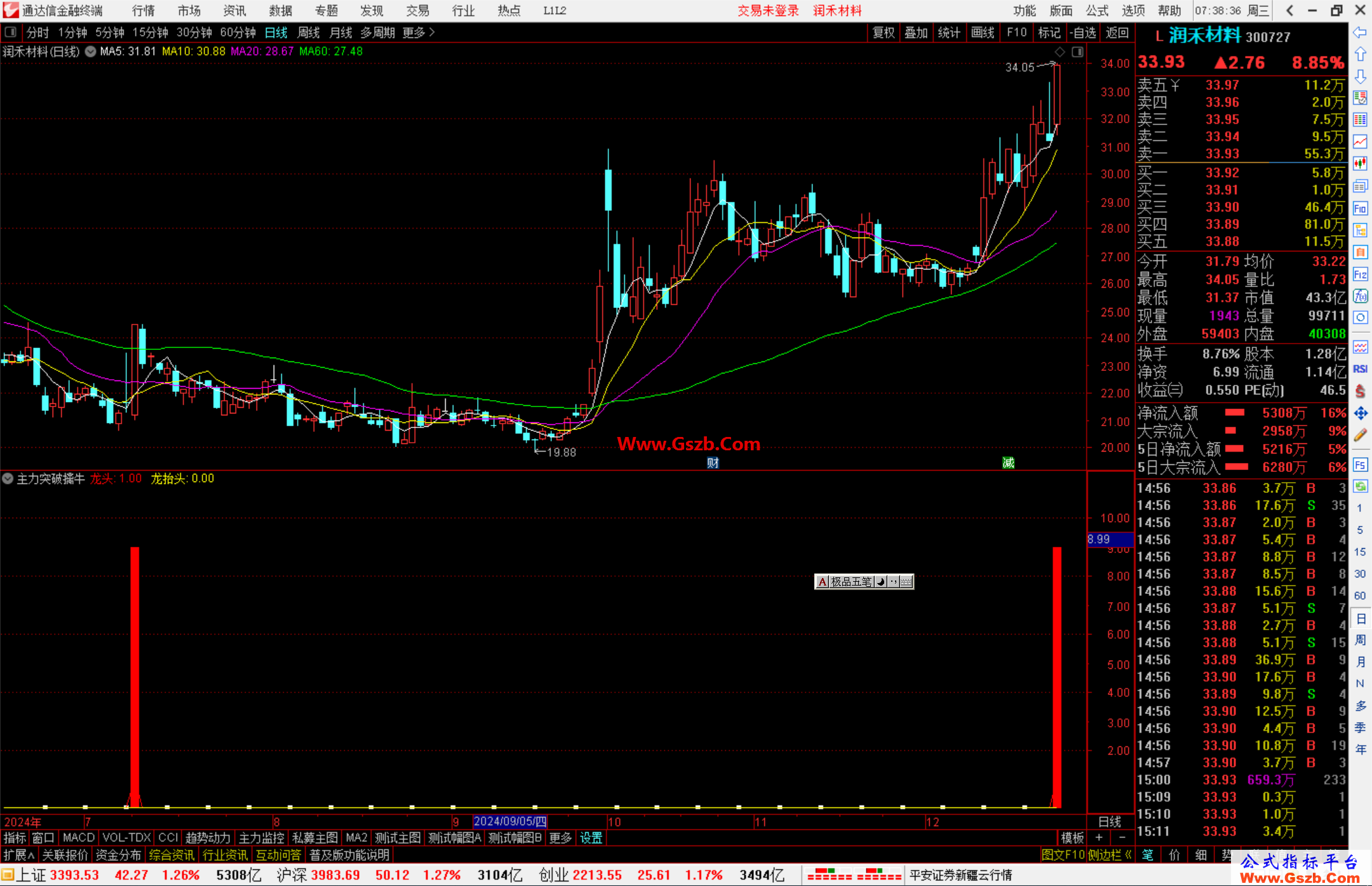Open the colored quote table sidebar icon
The image size is (1372, 886).
coord(1360,120)
